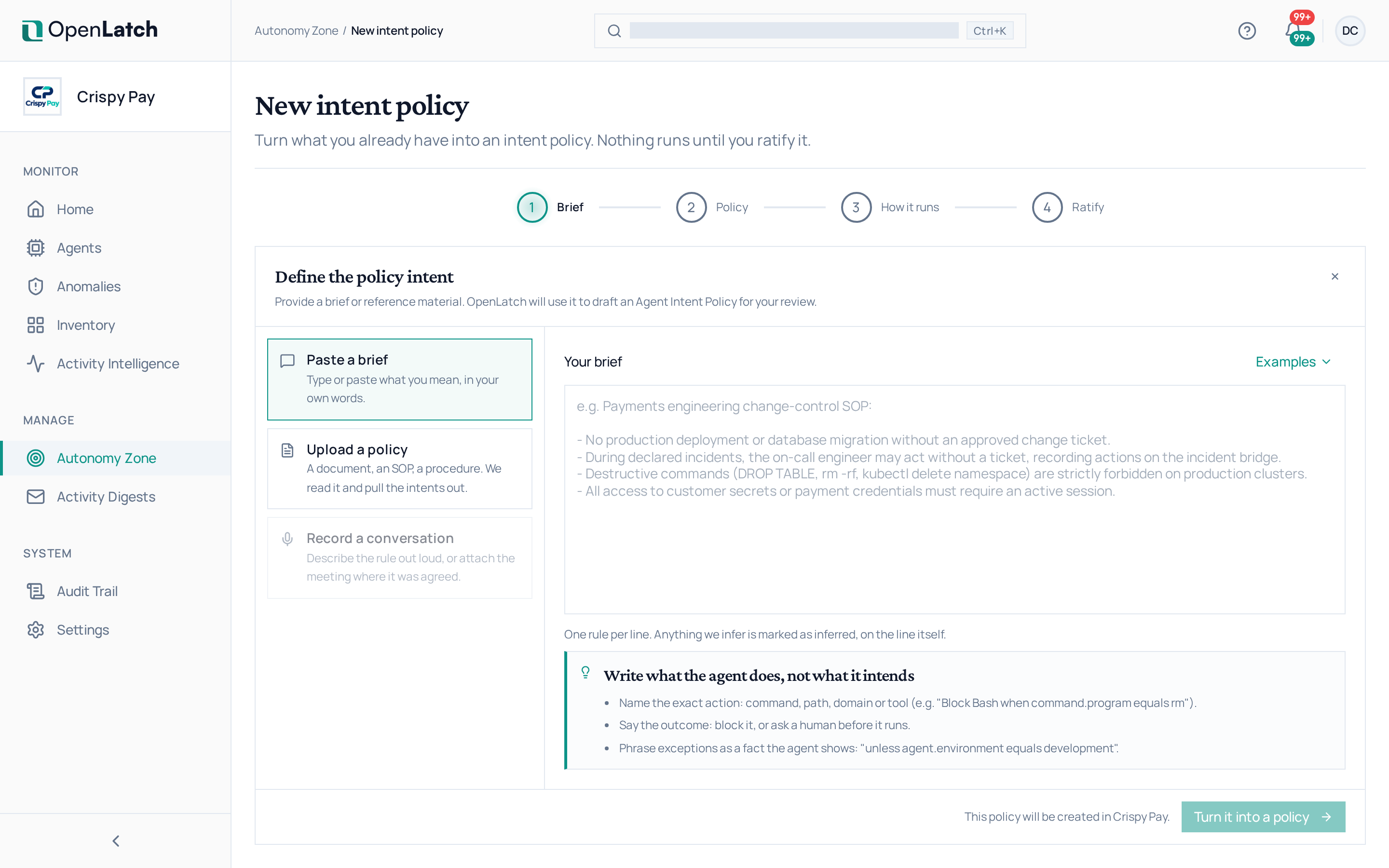Click the Crispy Pay organization logo
This screenshot has height=868, width=1389.
point(42,96)
